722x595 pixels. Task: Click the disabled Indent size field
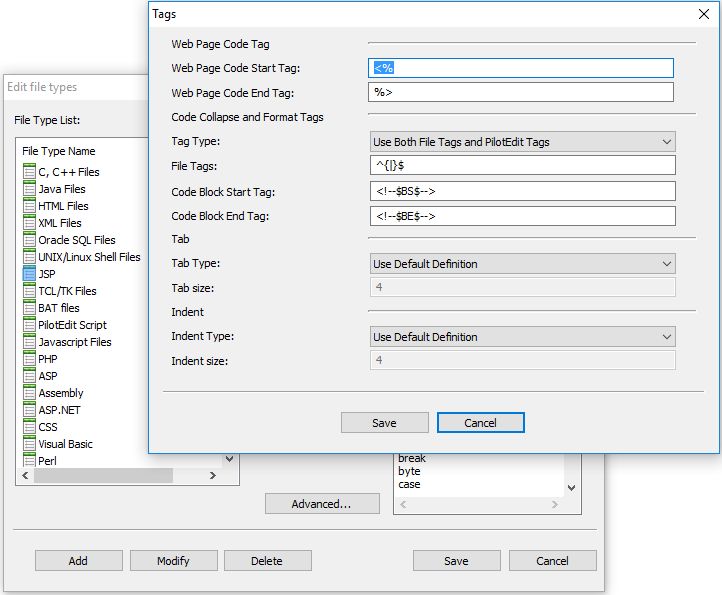(523, 360)
